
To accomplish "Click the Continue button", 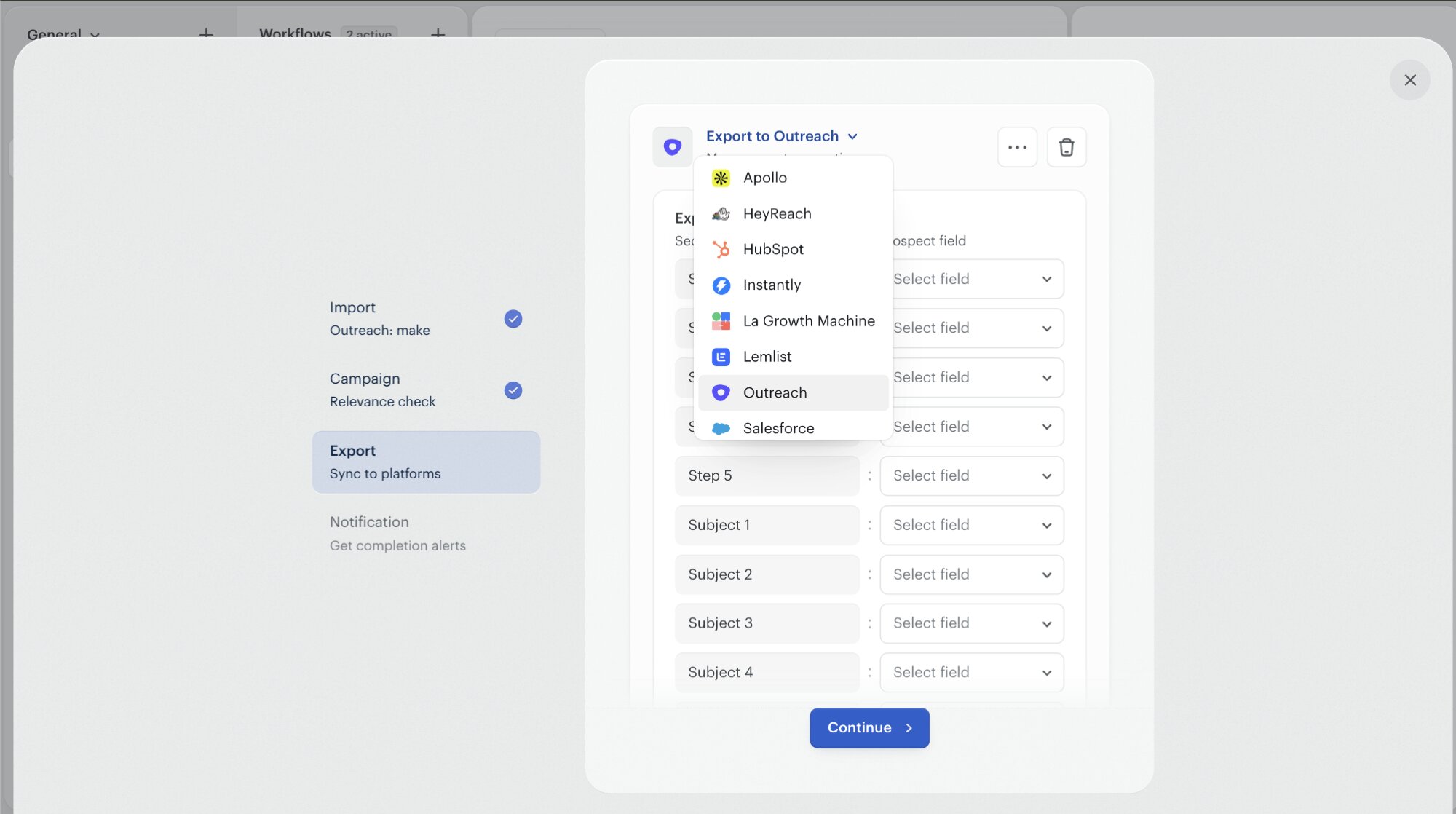I will (x=869, y=727).
